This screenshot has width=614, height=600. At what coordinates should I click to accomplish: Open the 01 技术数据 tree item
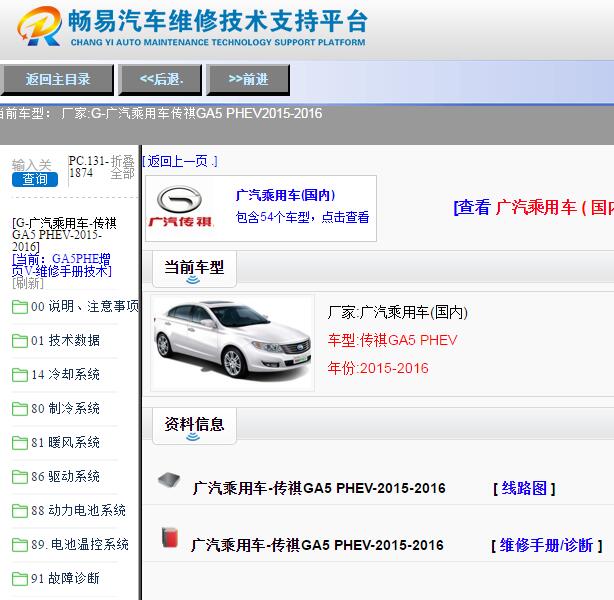65,340
